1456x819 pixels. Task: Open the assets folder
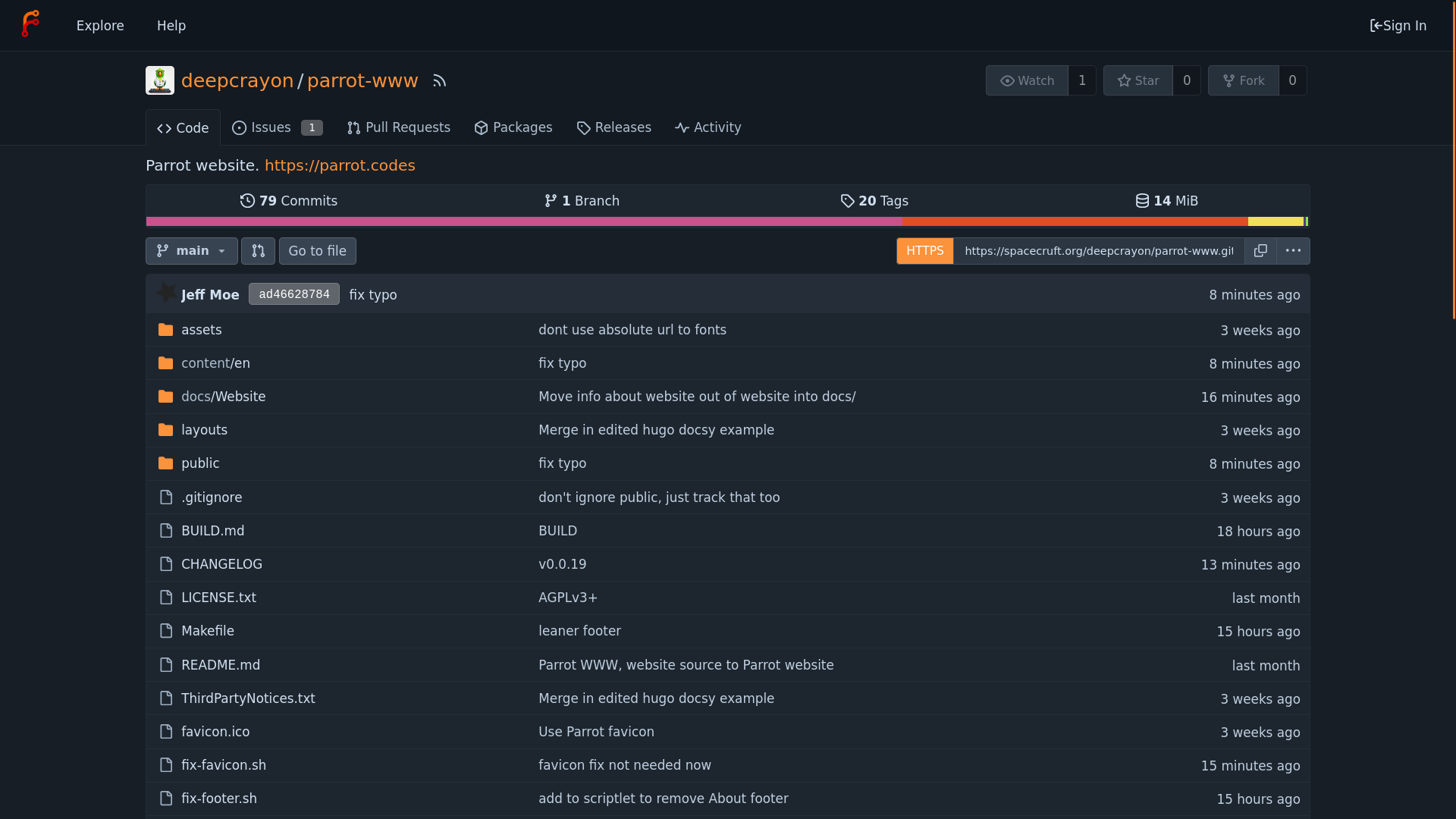(x=202, y=330)
